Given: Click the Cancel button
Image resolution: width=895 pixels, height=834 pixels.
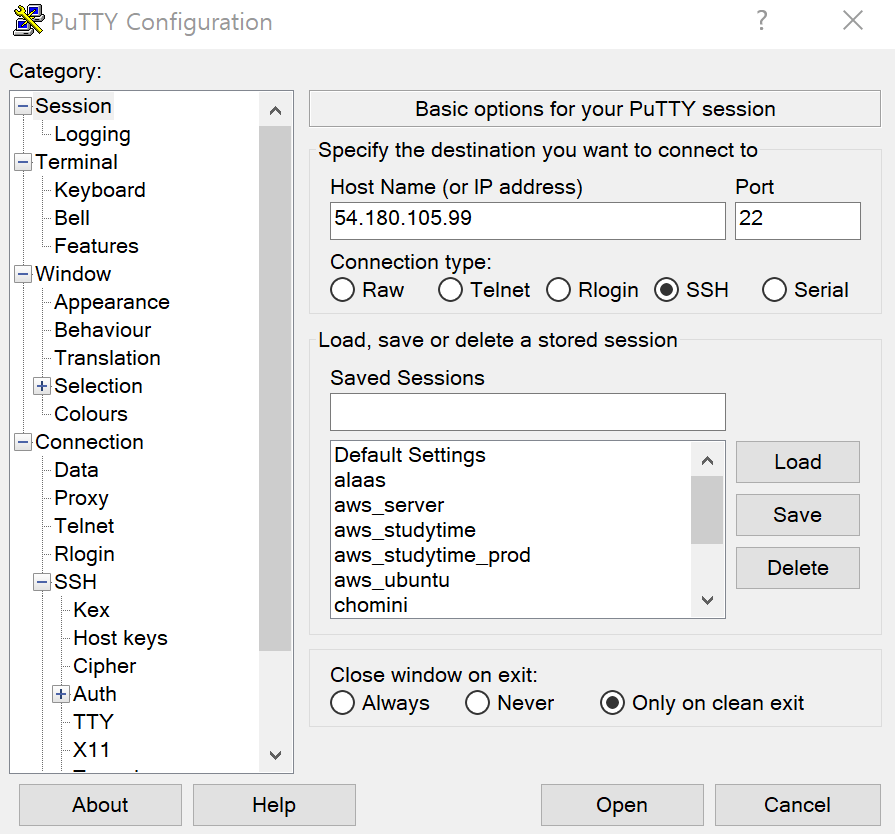Looking at the screenshot, I should click(x=797, y=805).
